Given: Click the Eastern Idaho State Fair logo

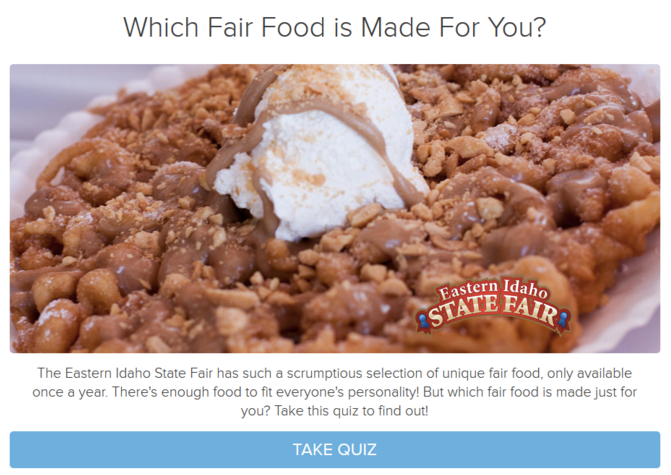Looking at the screenshot, I should point(493,306).
